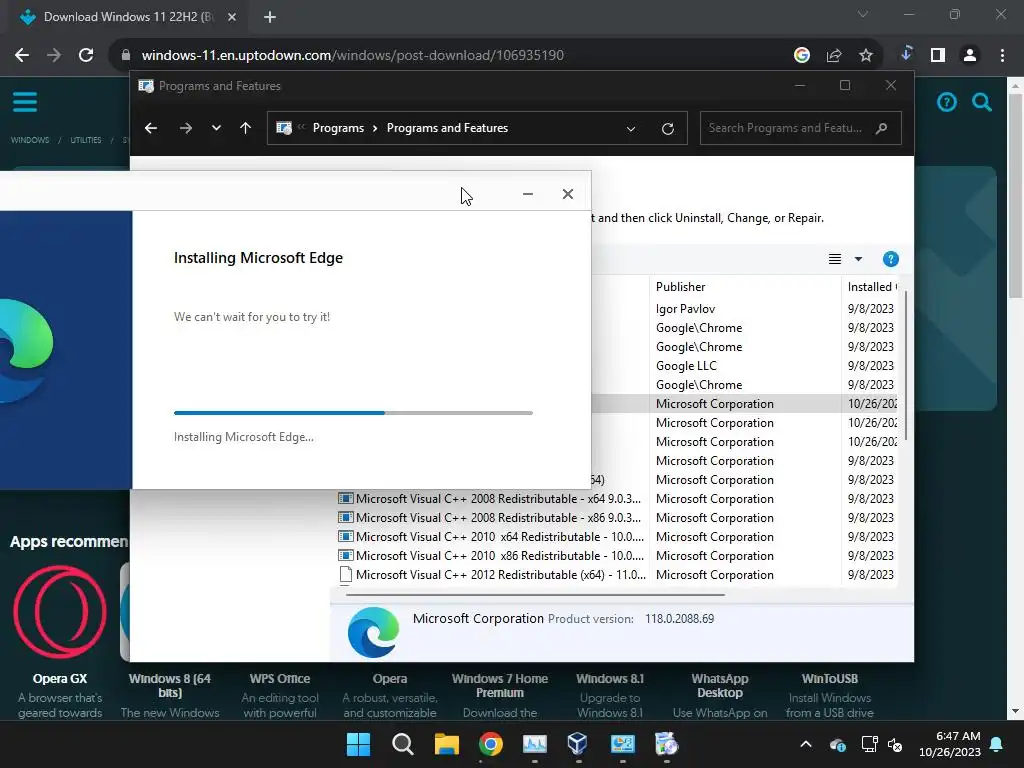This screenshot has height=768, width=1024.
Task: Go back in Chrome browser
Action: pos(22,56)
